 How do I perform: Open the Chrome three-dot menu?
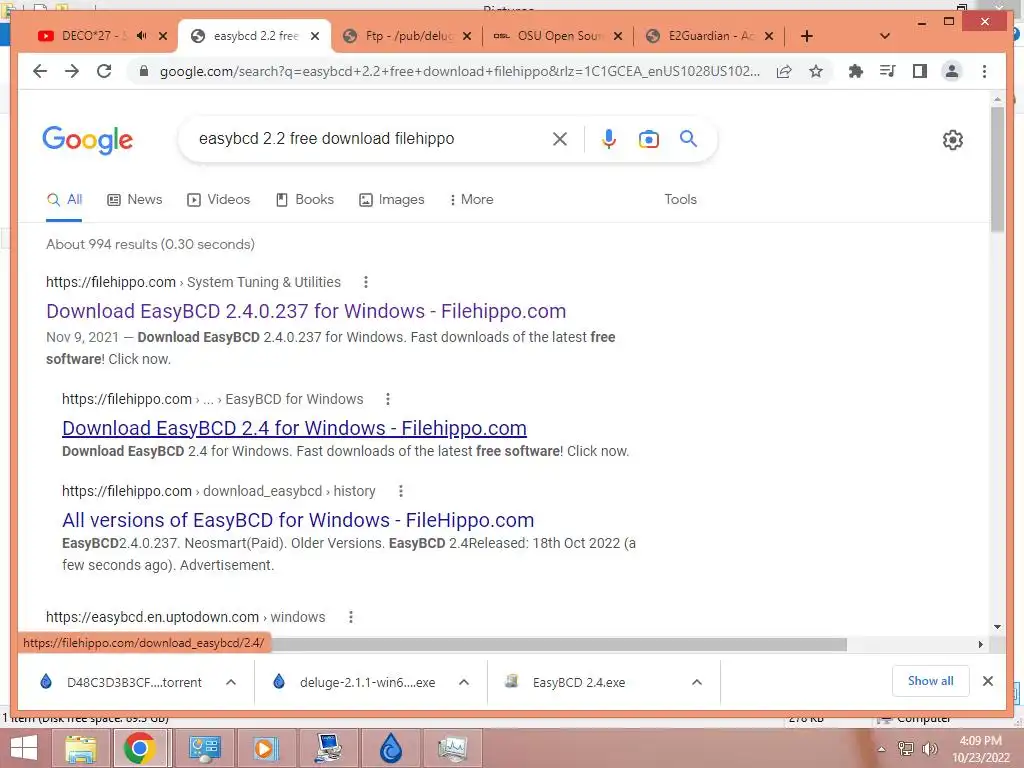984,71
